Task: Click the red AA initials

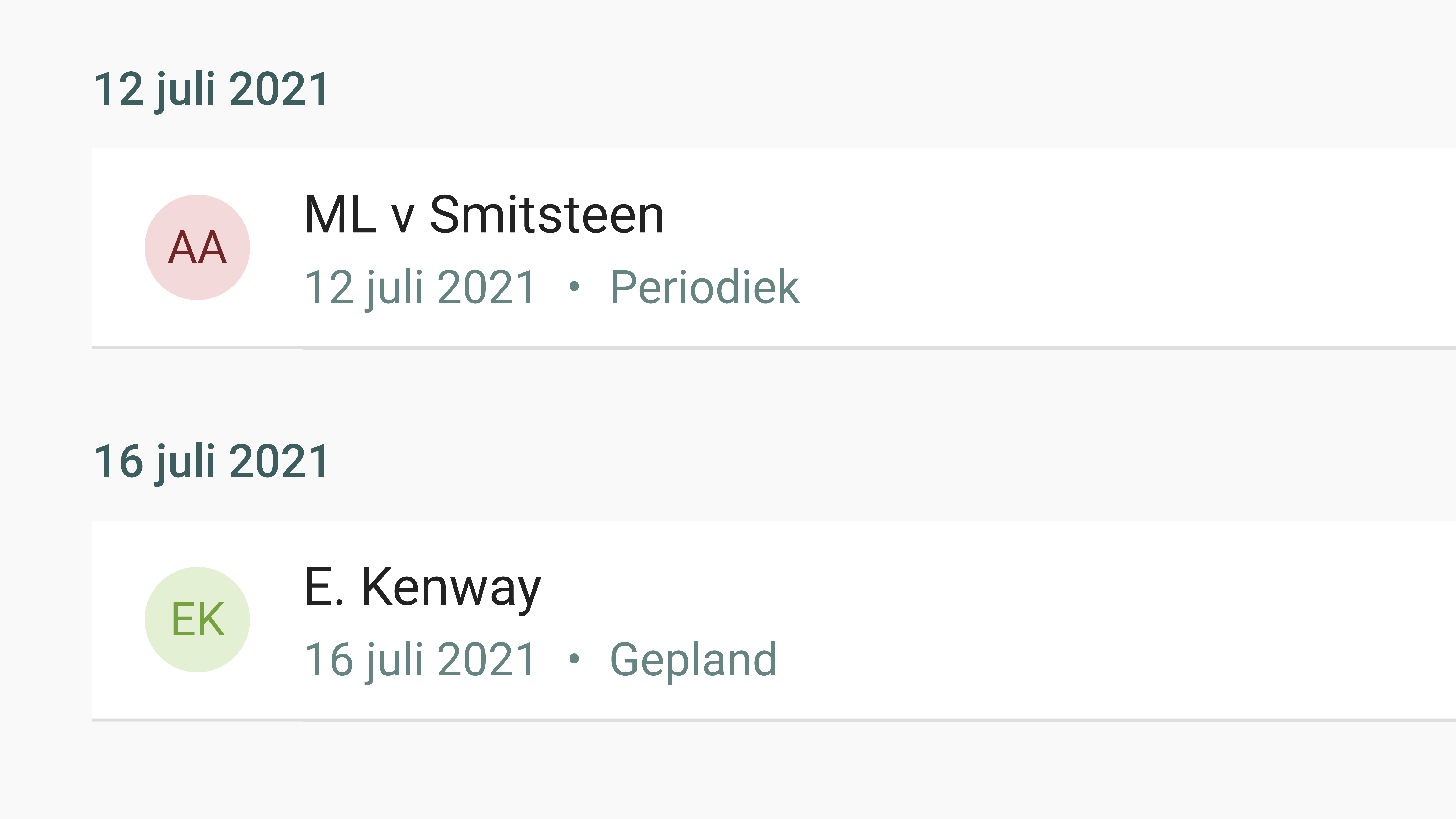Action: click(x=197, y=247)
